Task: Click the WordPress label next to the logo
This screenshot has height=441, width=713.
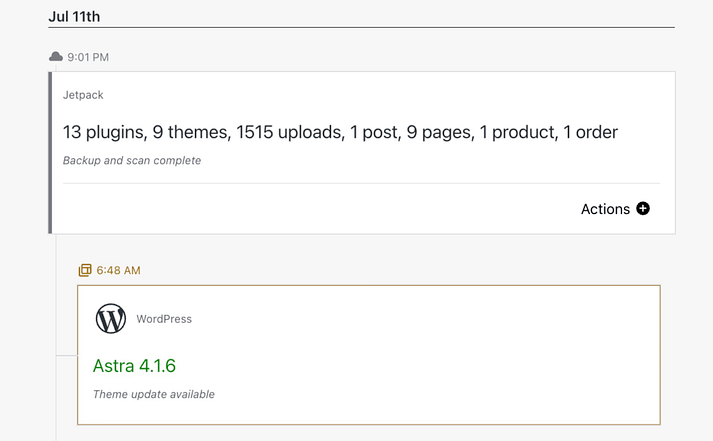Action: pyautogui.click(x=164, y=319)
